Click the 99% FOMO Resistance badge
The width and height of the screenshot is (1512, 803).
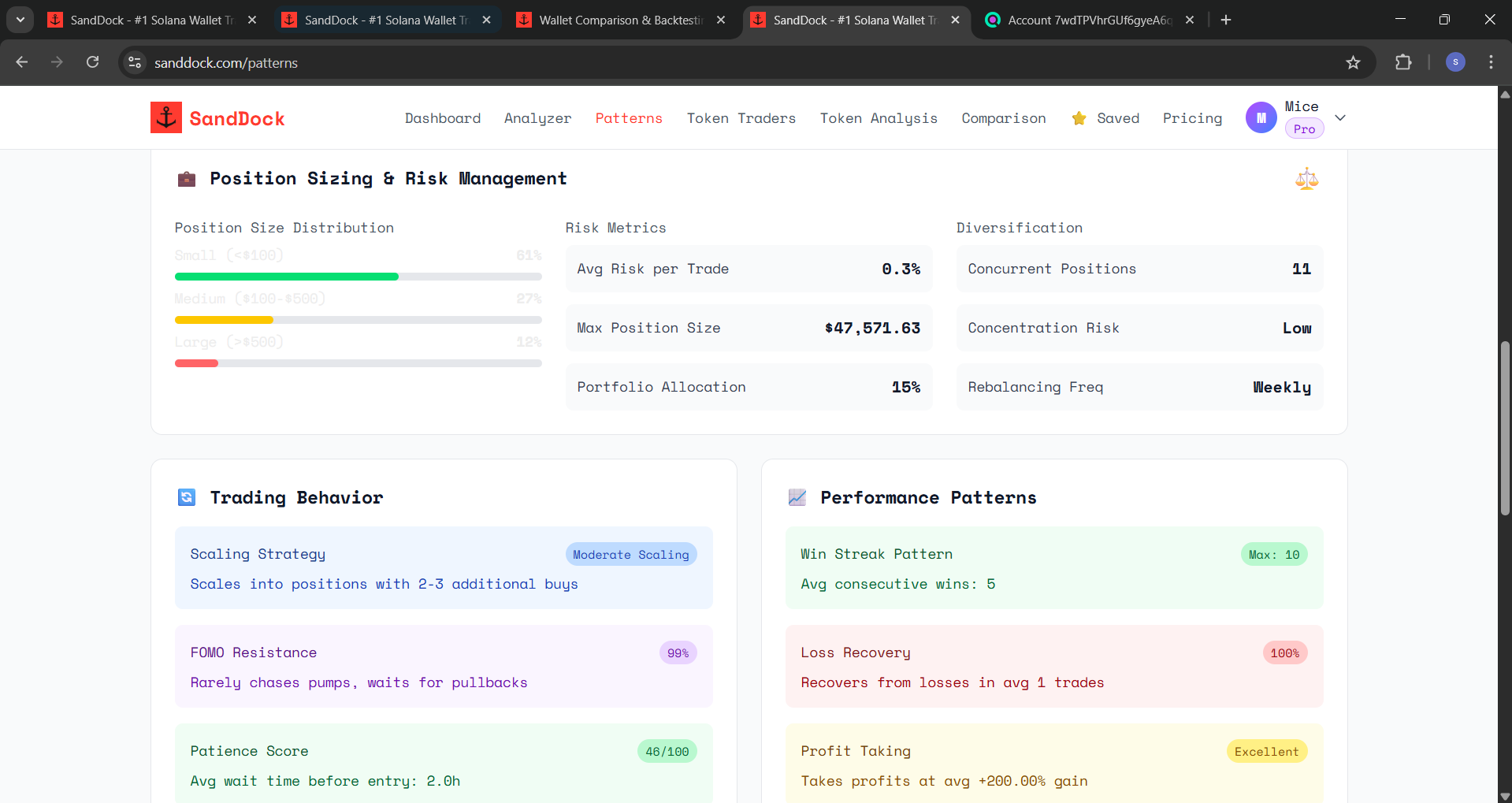678,652
